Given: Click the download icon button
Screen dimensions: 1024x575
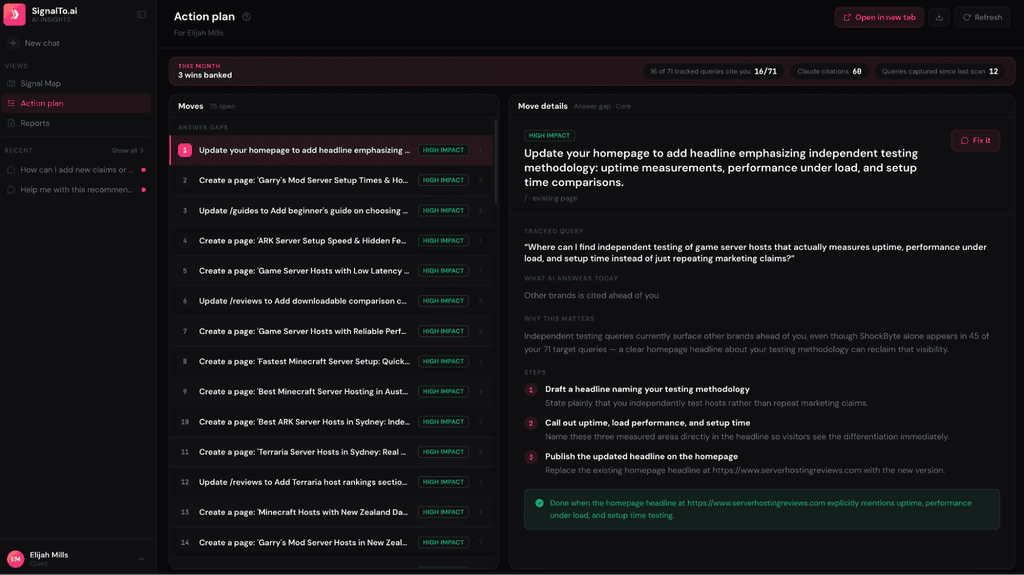Looking at the screenshot, I should [x=939, y=18].
